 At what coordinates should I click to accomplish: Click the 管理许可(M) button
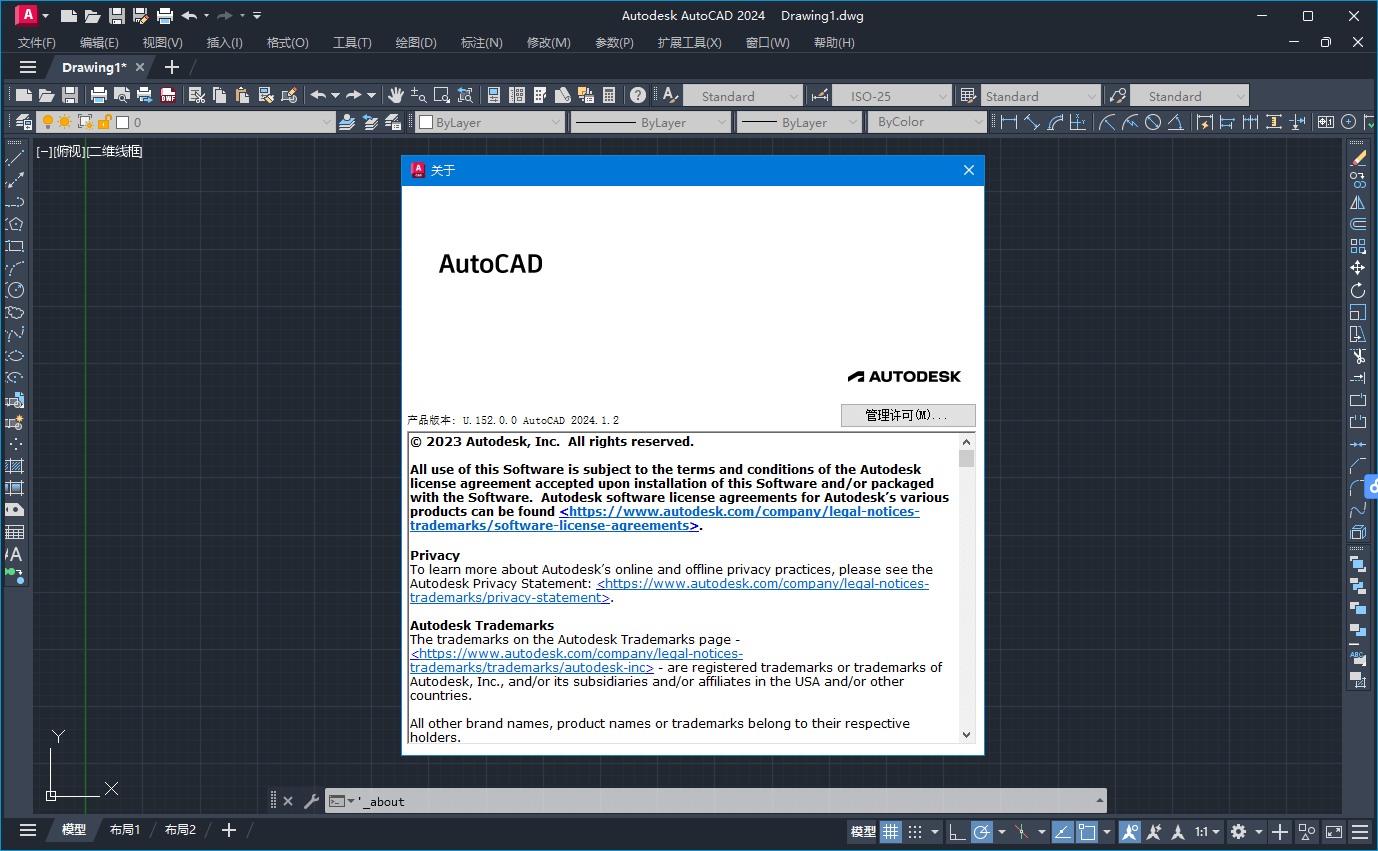(908, 415)
